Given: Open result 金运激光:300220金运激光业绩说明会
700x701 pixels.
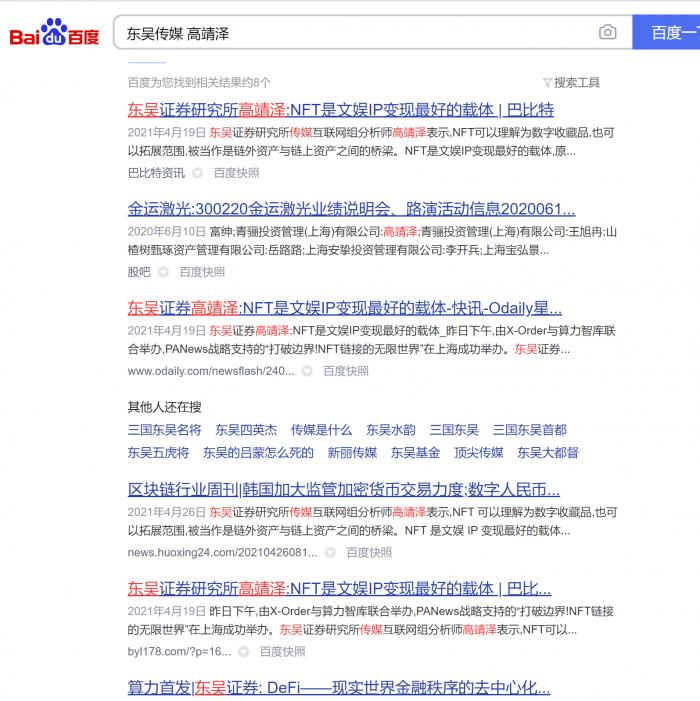Looking at the screenshot, I should click(x=351, y=209).
